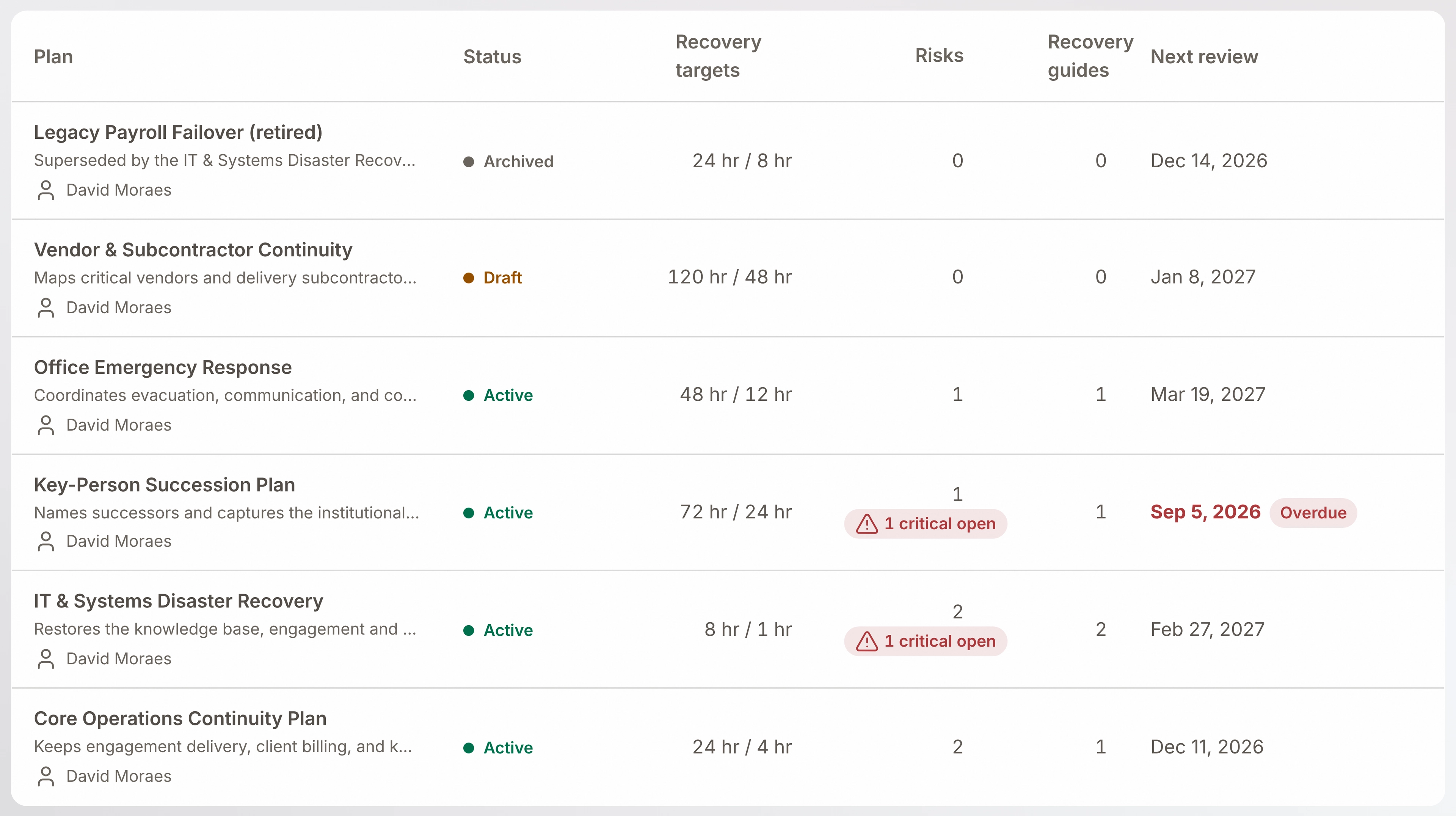Click the Status column header
The width and height of the screenshot is (1456, 816).
(492, 56)
